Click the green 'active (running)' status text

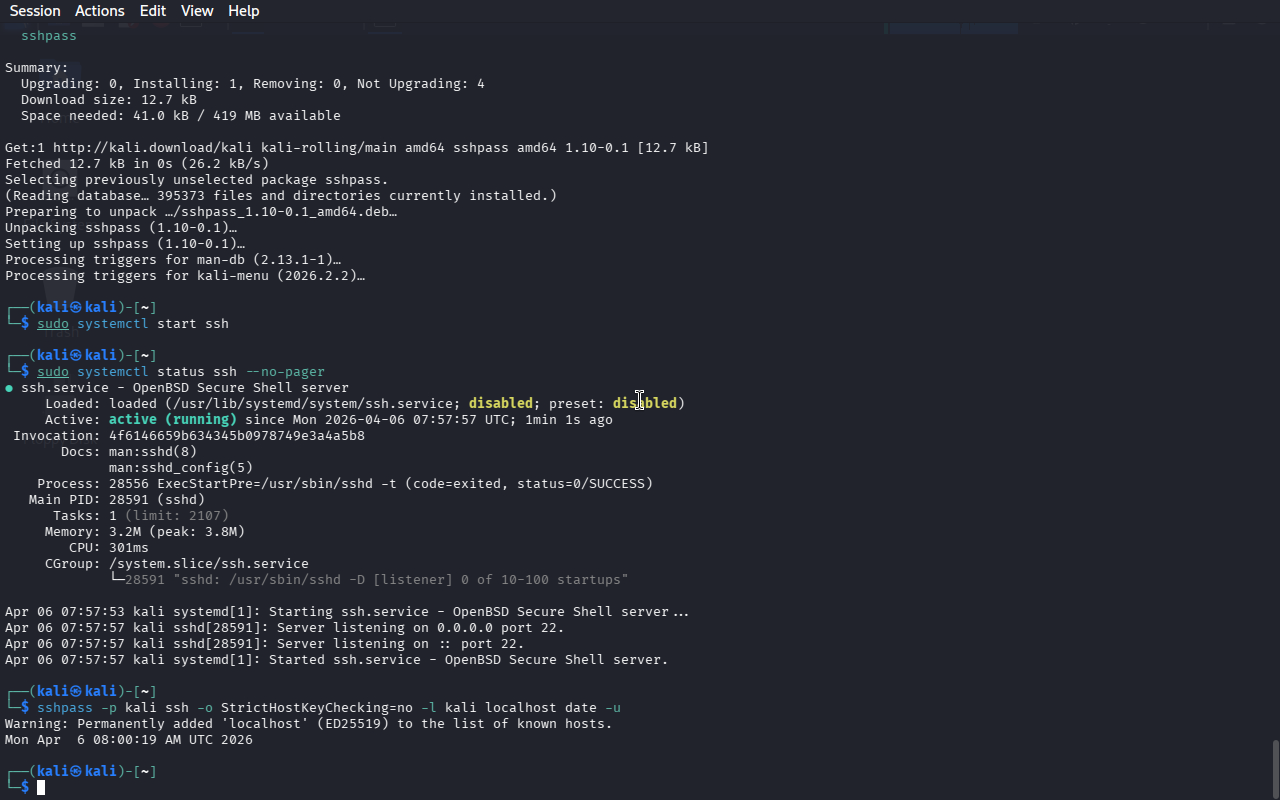(x=172, y=420)
